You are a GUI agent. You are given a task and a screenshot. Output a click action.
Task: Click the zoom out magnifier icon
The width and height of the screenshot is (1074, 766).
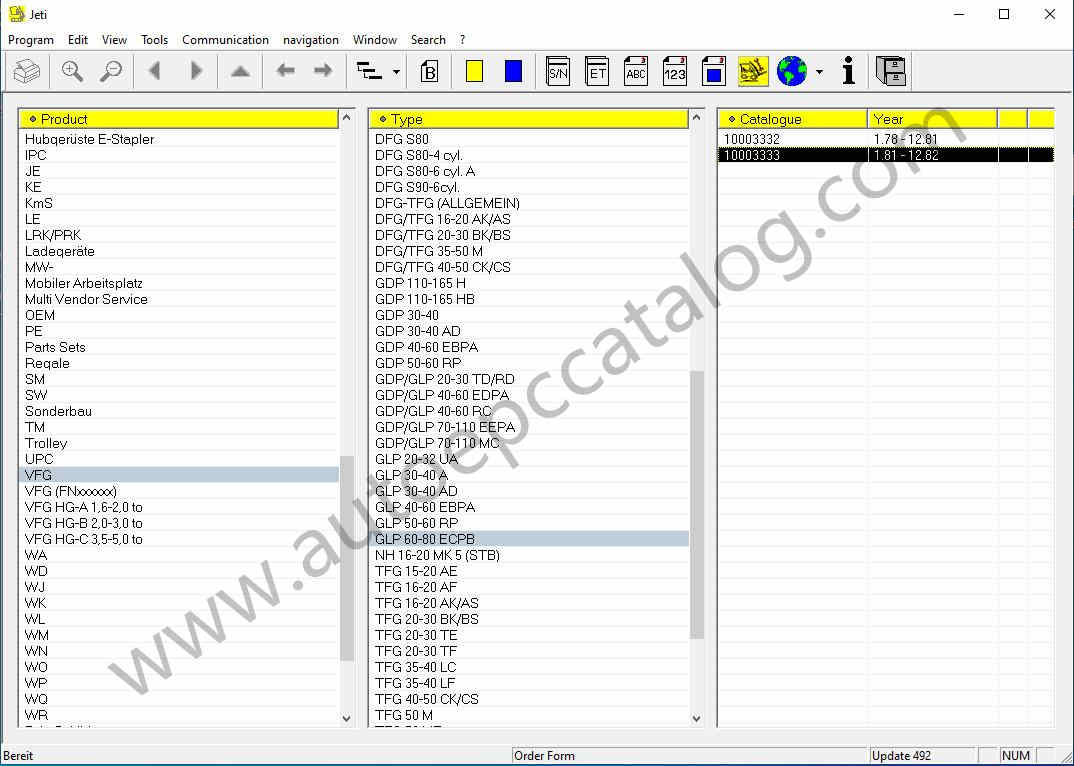111,71
